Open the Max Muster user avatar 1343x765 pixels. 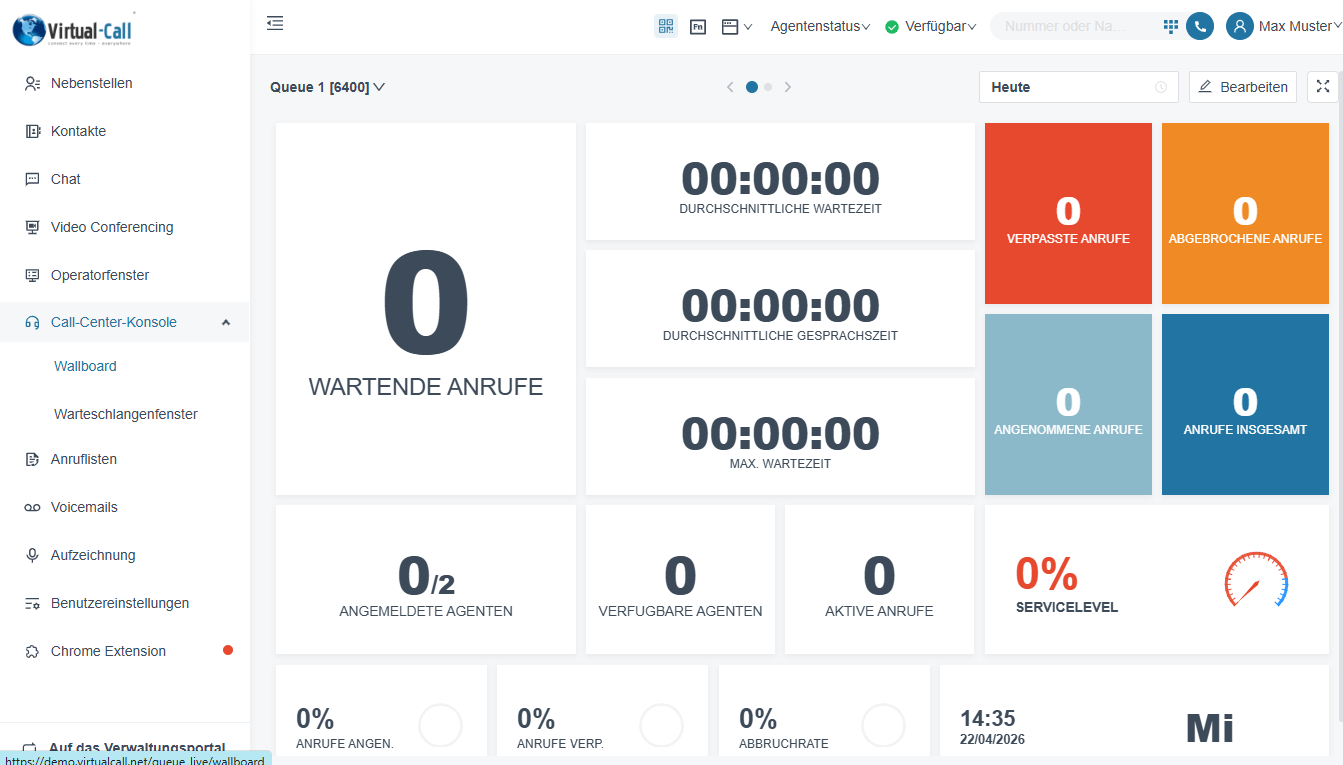pyautogui.click(x=1240, y=27)
